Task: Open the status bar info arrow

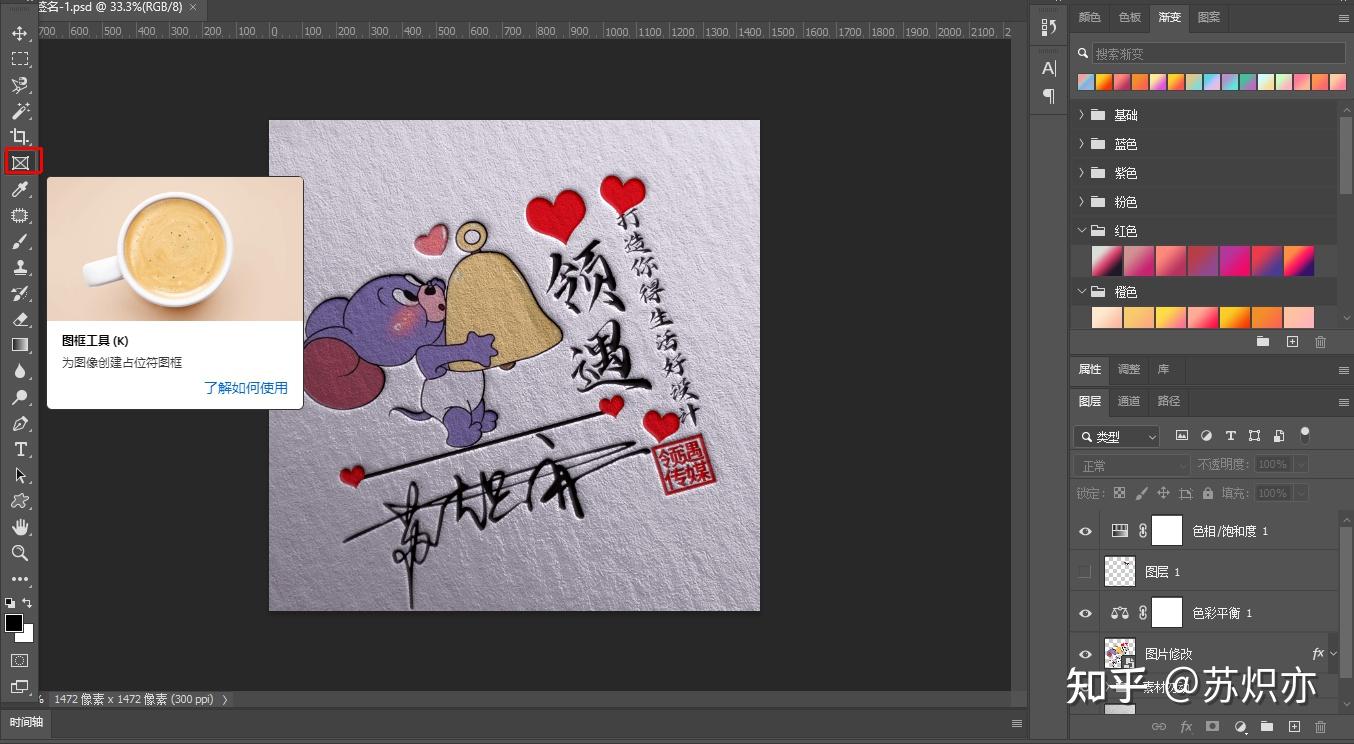Action: click(224, 700)
